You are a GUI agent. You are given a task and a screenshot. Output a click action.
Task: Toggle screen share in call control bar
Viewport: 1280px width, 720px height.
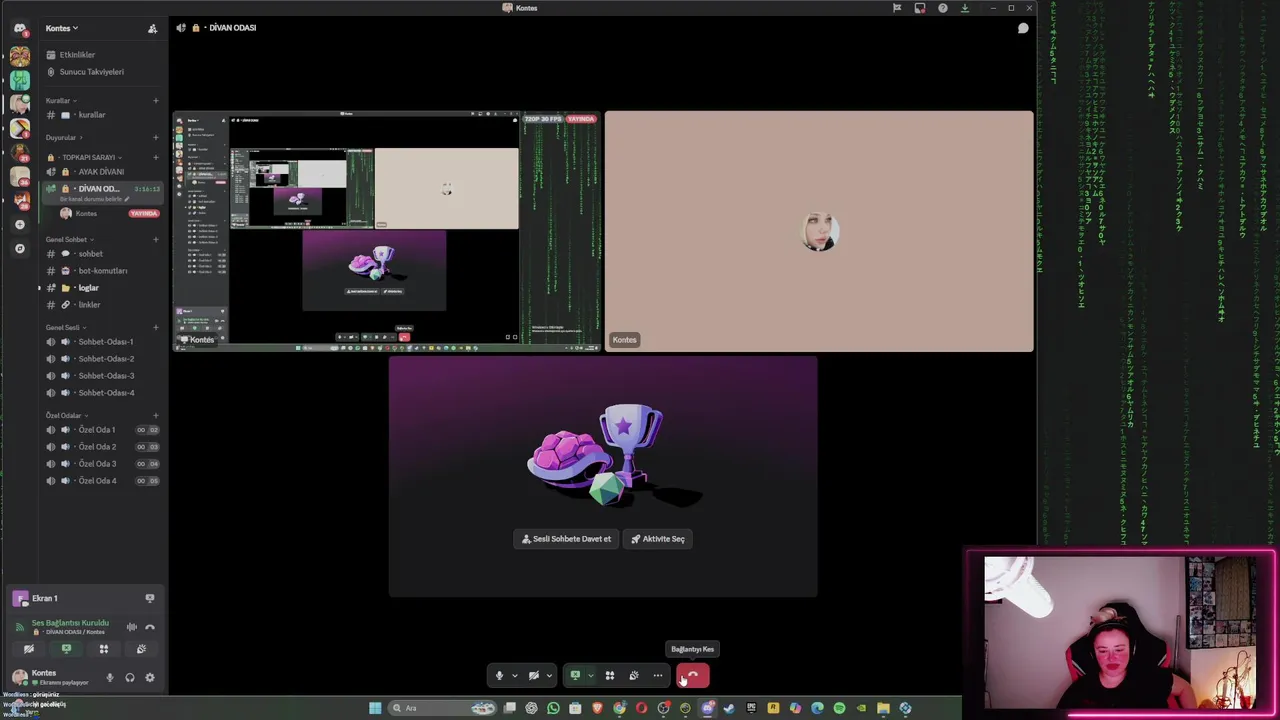pos(575,676)
